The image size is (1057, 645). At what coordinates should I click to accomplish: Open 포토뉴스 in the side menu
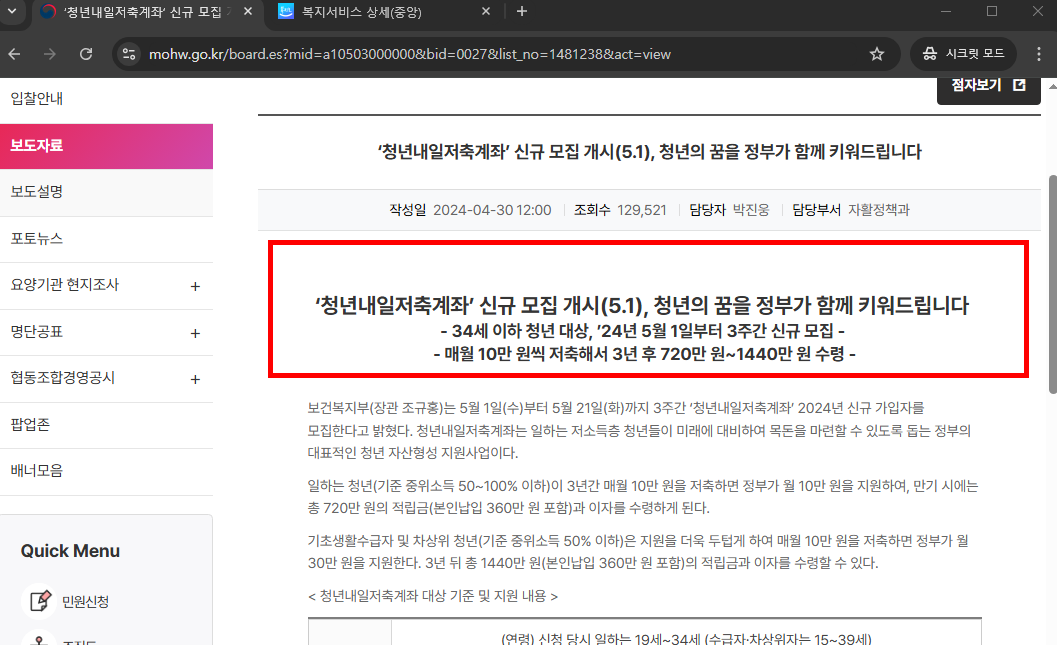coord(107,239)
